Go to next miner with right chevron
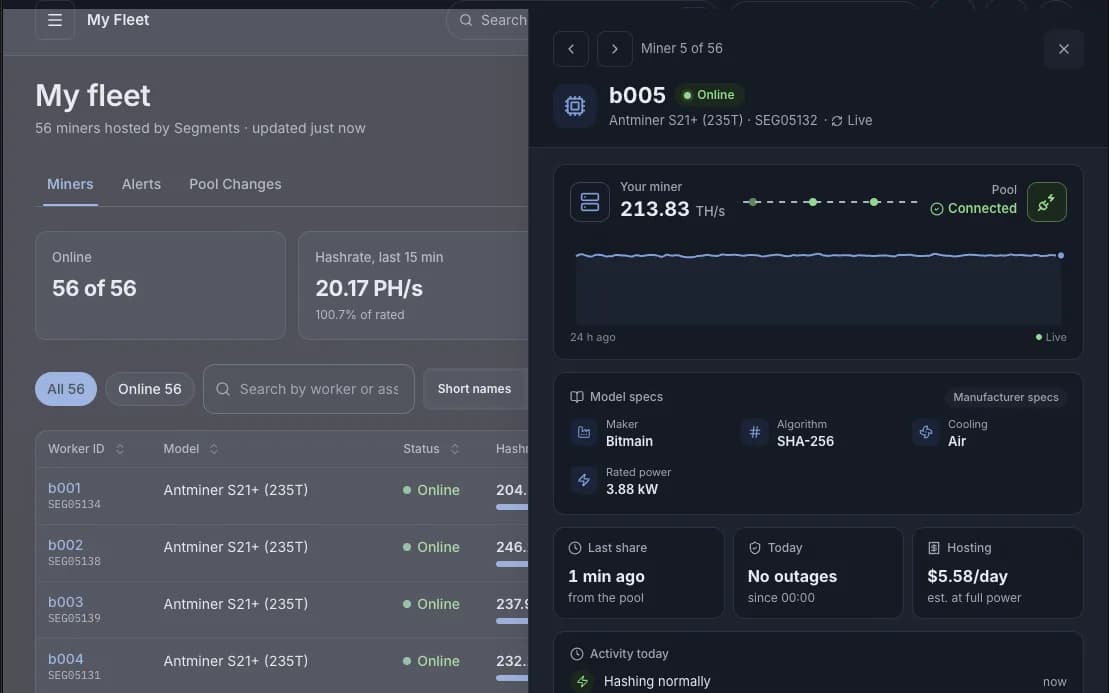 pyautogui.click(x=615, y=49)
